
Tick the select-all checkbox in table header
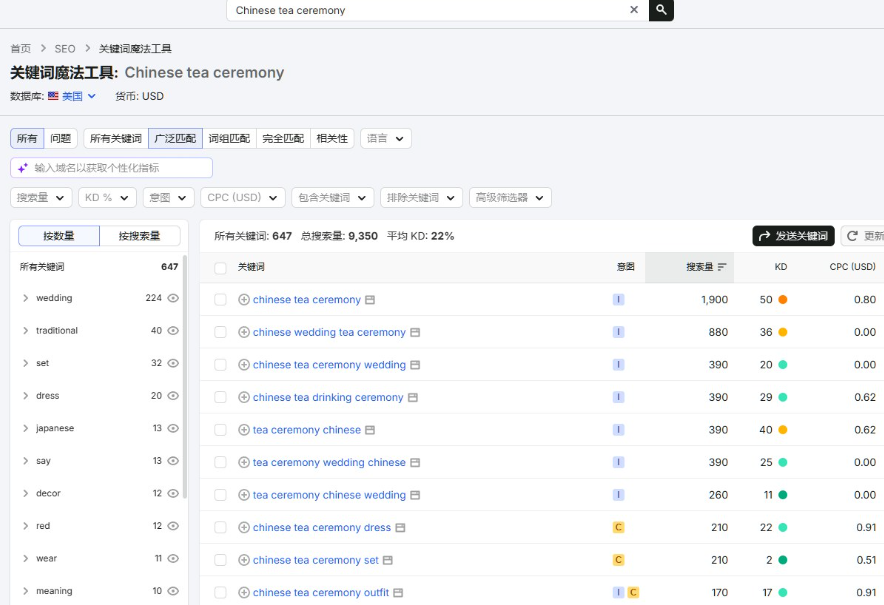[x=220, y=267]
